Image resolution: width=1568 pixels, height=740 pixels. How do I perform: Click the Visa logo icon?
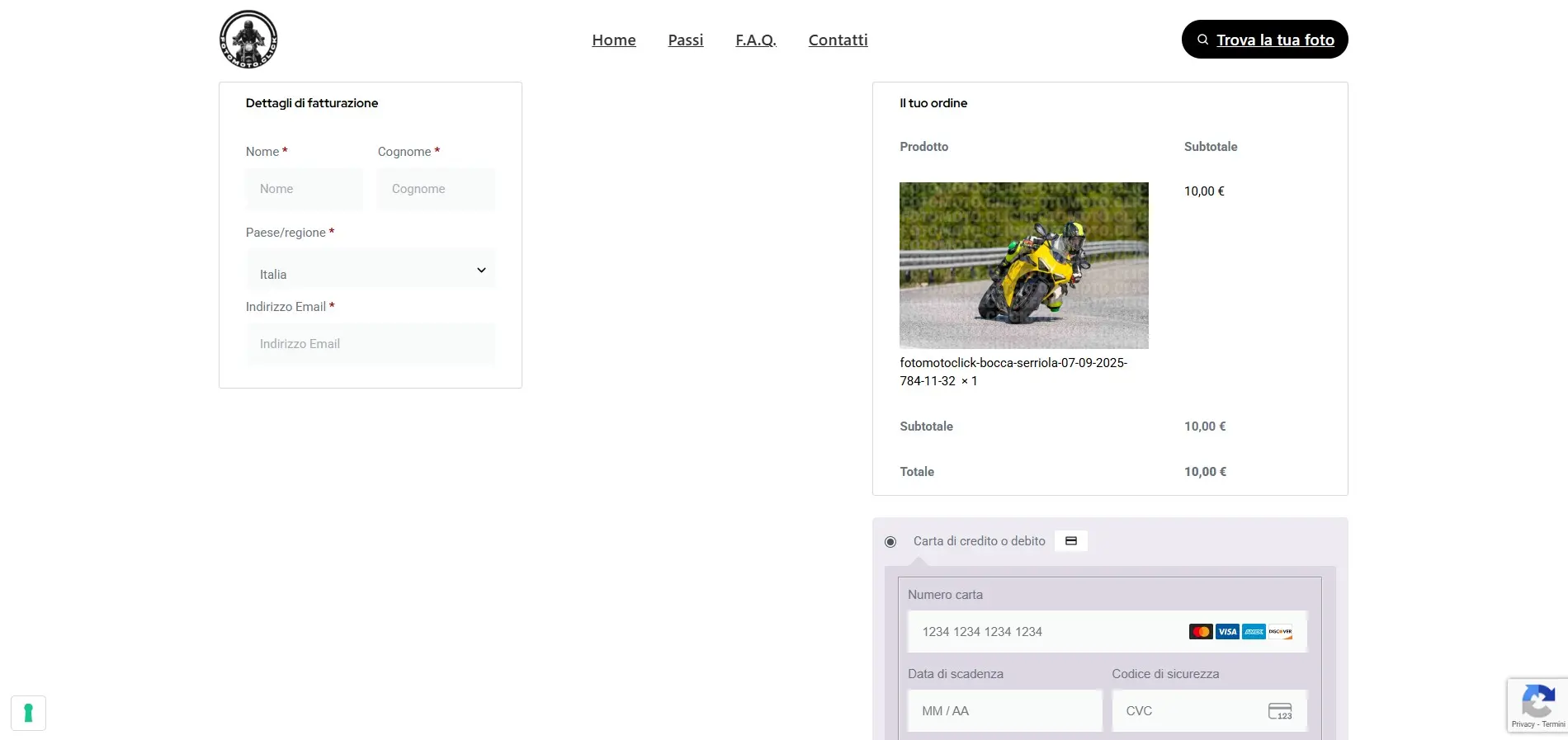point(1227,632)
